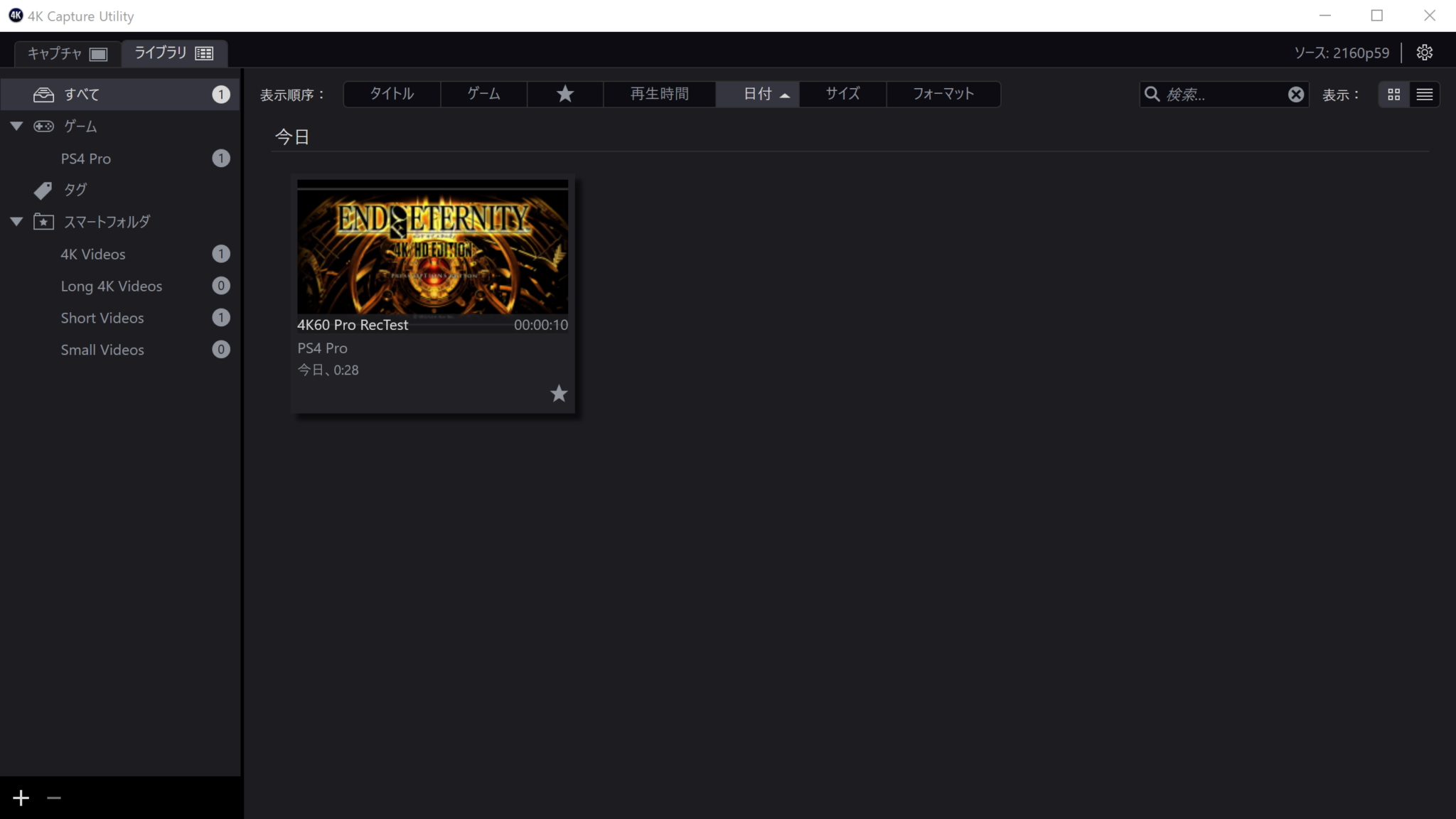Open settings gear icon
Viewport: 1456px width, 819px height.
[x=1424, y=53]
